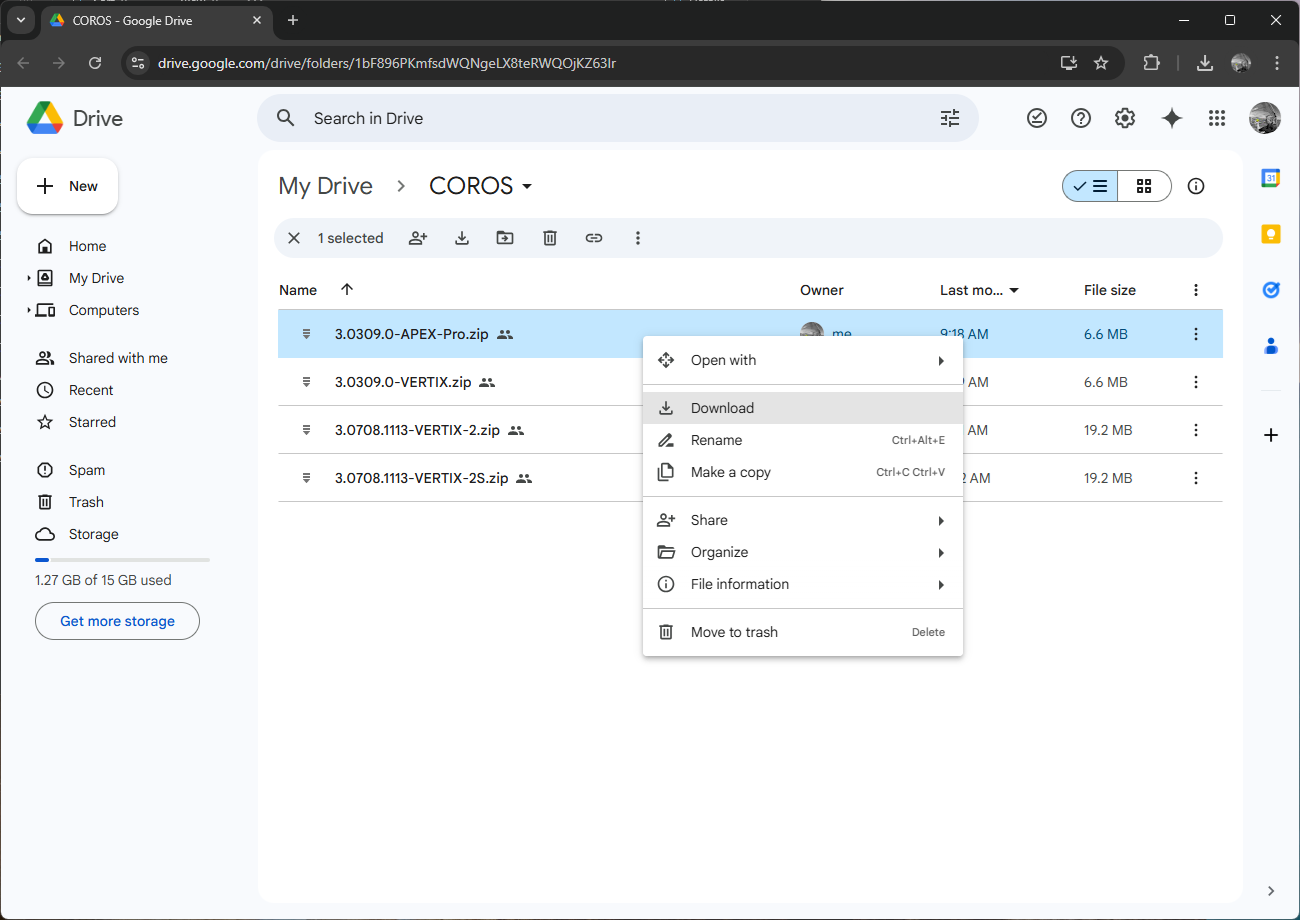Go to My Drive breadcrumb
The image size is (1300, 920).
click(325, 186)
